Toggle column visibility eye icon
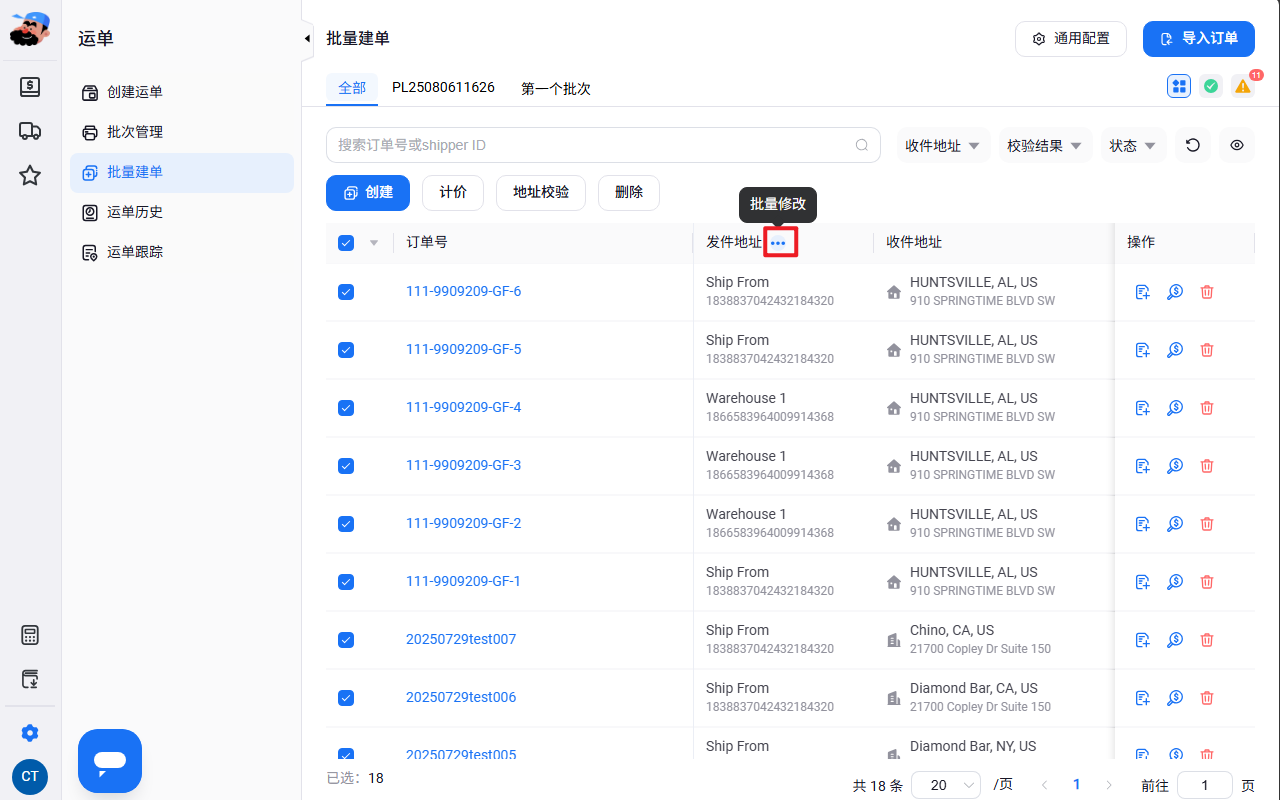The image size is (1280, 800). click(1237, 145)
